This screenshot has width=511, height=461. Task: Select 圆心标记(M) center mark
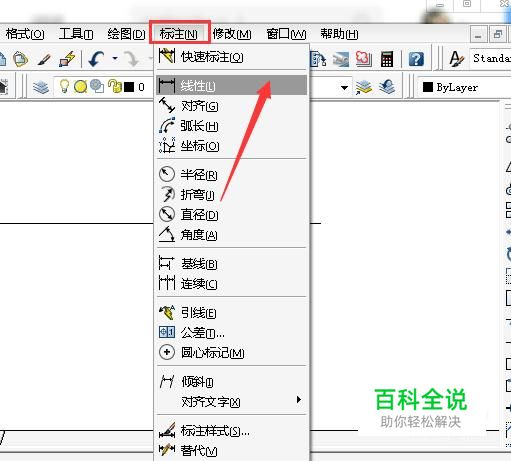[x=231, y=352]
